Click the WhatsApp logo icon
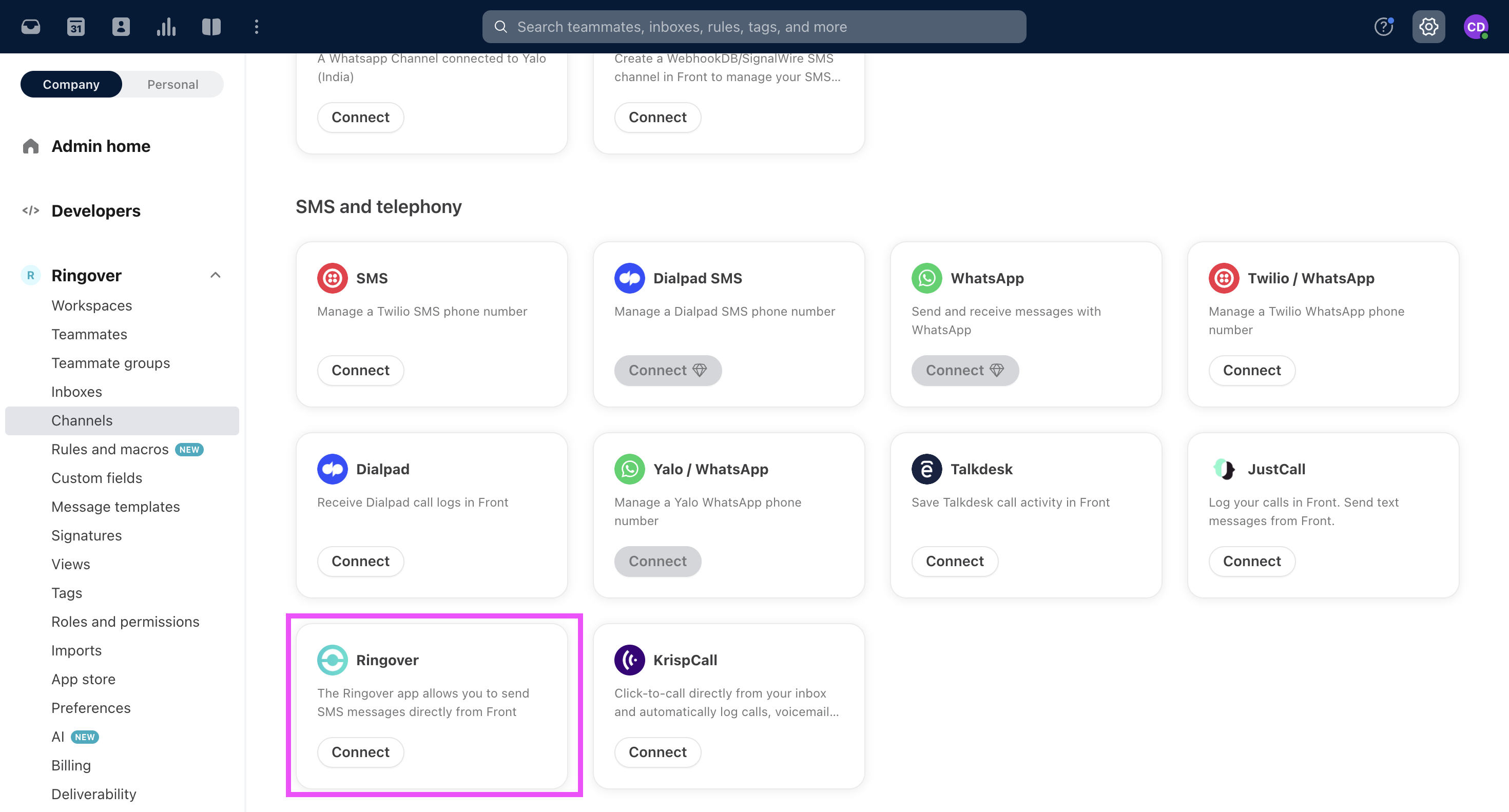This screenshot has width=1509, height=812. point(927,278)
